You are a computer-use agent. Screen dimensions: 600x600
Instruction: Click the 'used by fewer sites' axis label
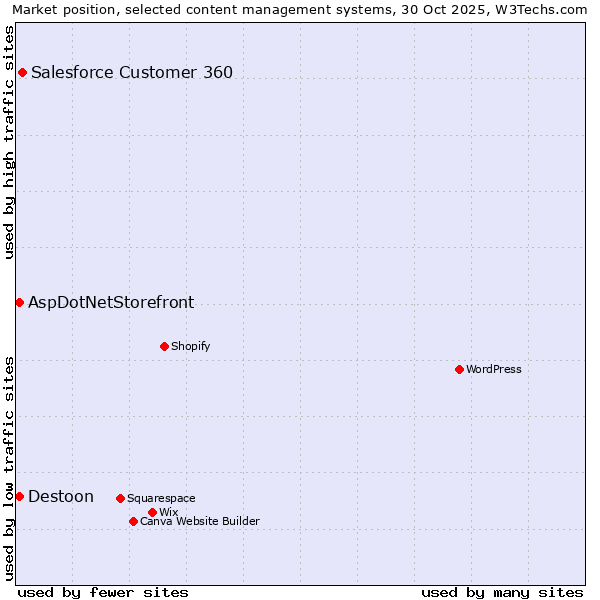tap(103, 592)
